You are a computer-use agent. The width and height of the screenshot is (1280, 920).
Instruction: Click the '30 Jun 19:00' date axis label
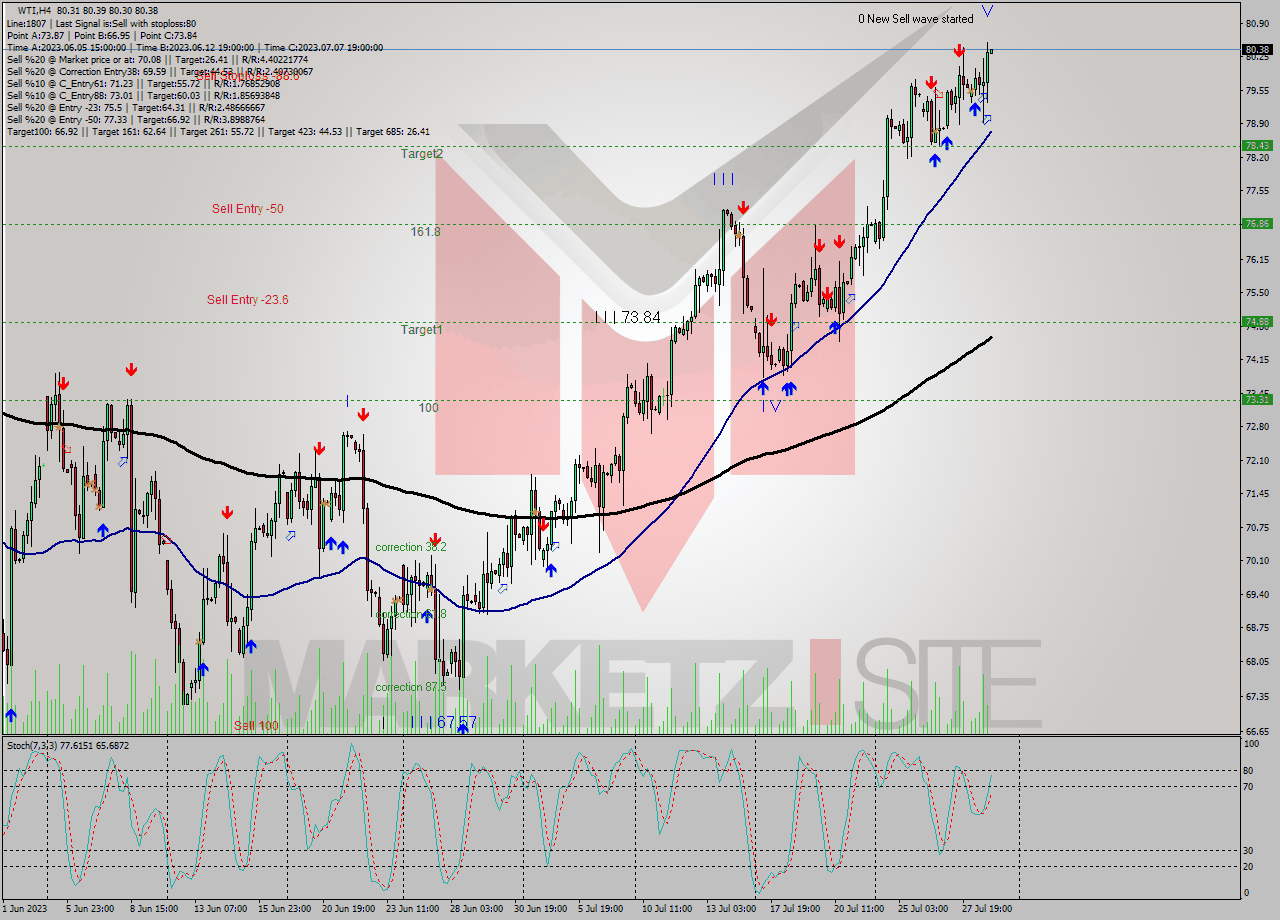point(540,909)
